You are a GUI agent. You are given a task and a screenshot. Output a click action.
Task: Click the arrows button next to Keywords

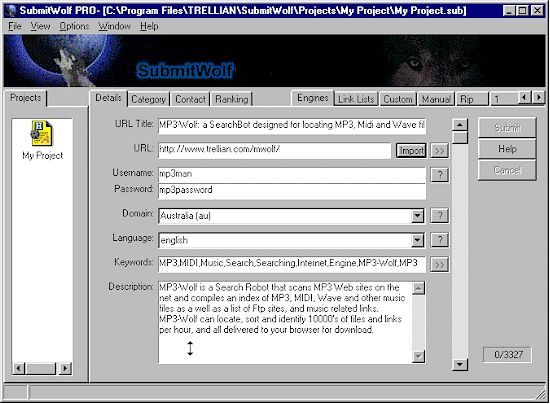(440, 265)
